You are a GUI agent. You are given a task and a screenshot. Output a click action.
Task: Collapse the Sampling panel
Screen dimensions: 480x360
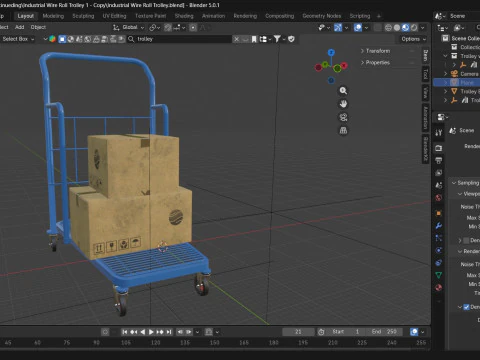(x=454, y=183)
